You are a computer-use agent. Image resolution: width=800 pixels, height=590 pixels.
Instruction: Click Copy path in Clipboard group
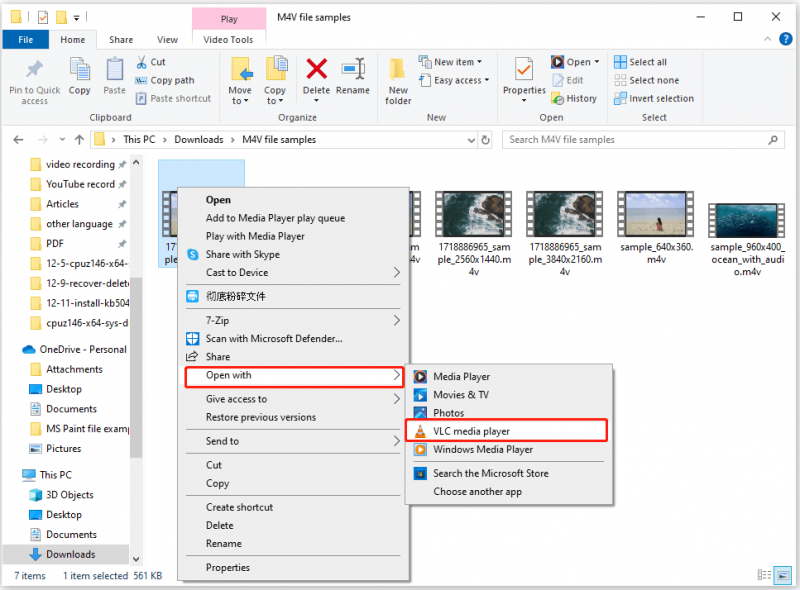click(x=165, y=80)
